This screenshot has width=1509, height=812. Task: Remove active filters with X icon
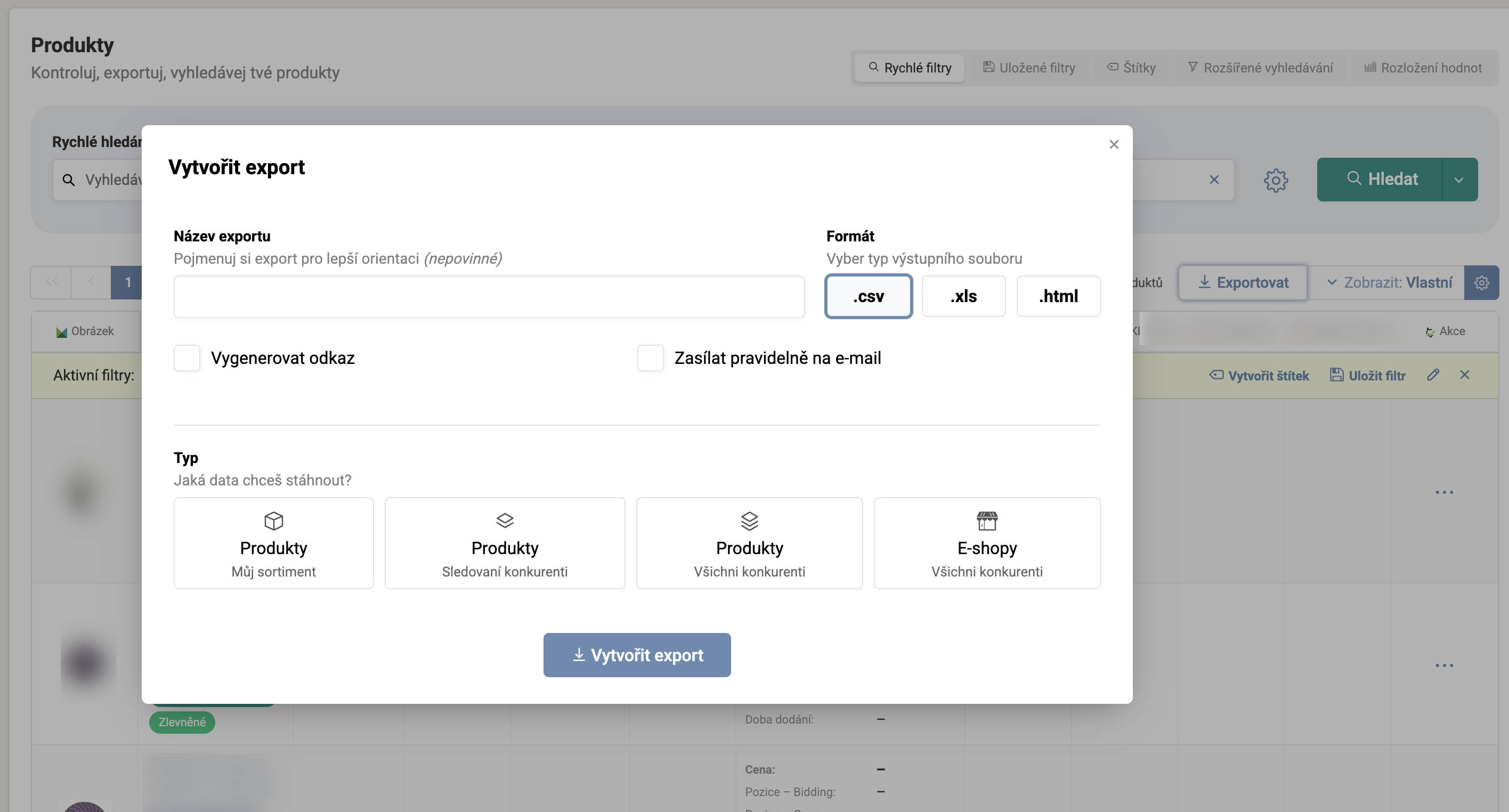coord(1464,375)
